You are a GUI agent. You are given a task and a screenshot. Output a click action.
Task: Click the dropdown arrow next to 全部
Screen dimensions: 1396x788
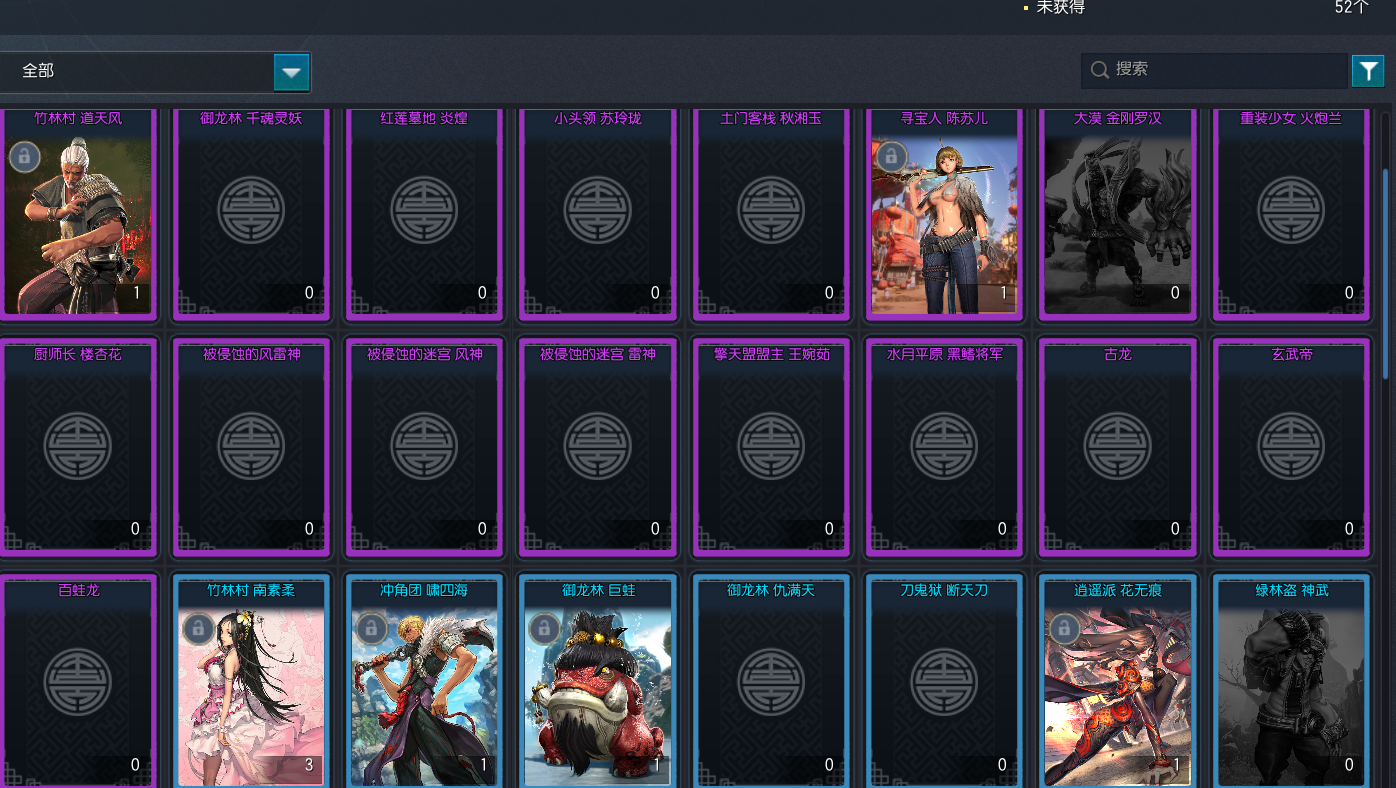(292, 72)
